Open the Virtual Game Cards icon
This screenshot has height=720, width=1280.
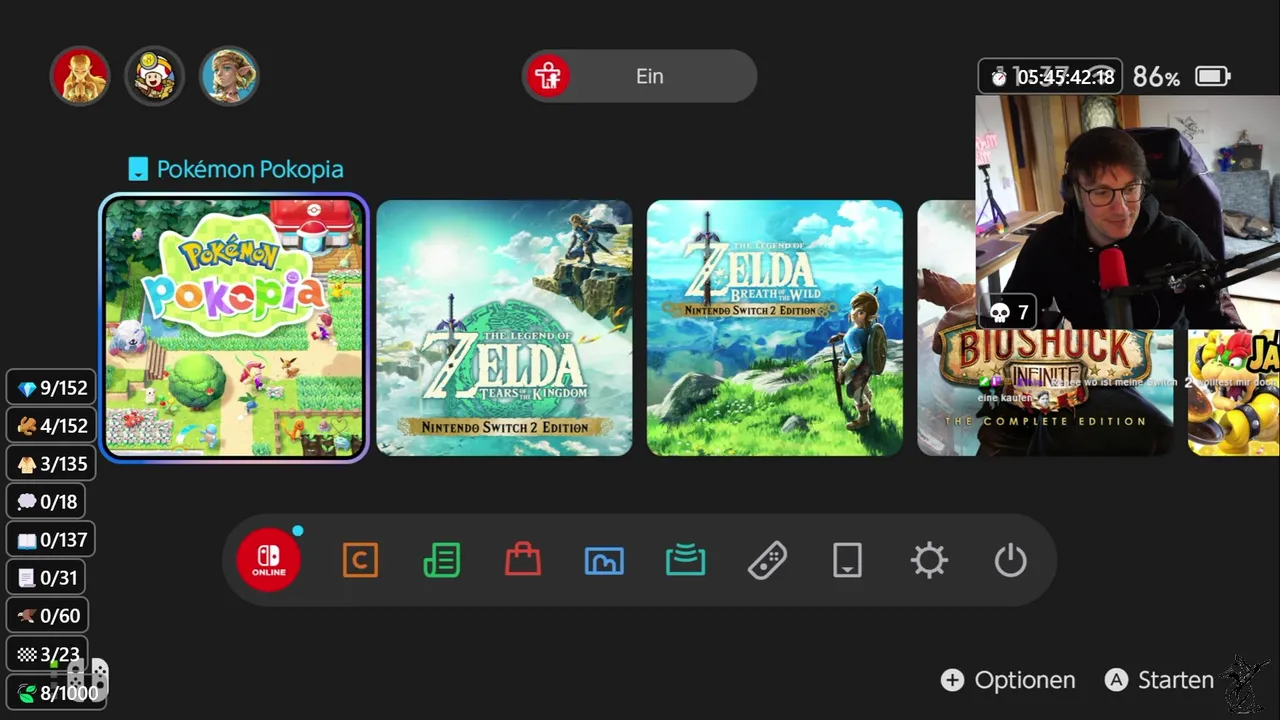pos(847,560)
